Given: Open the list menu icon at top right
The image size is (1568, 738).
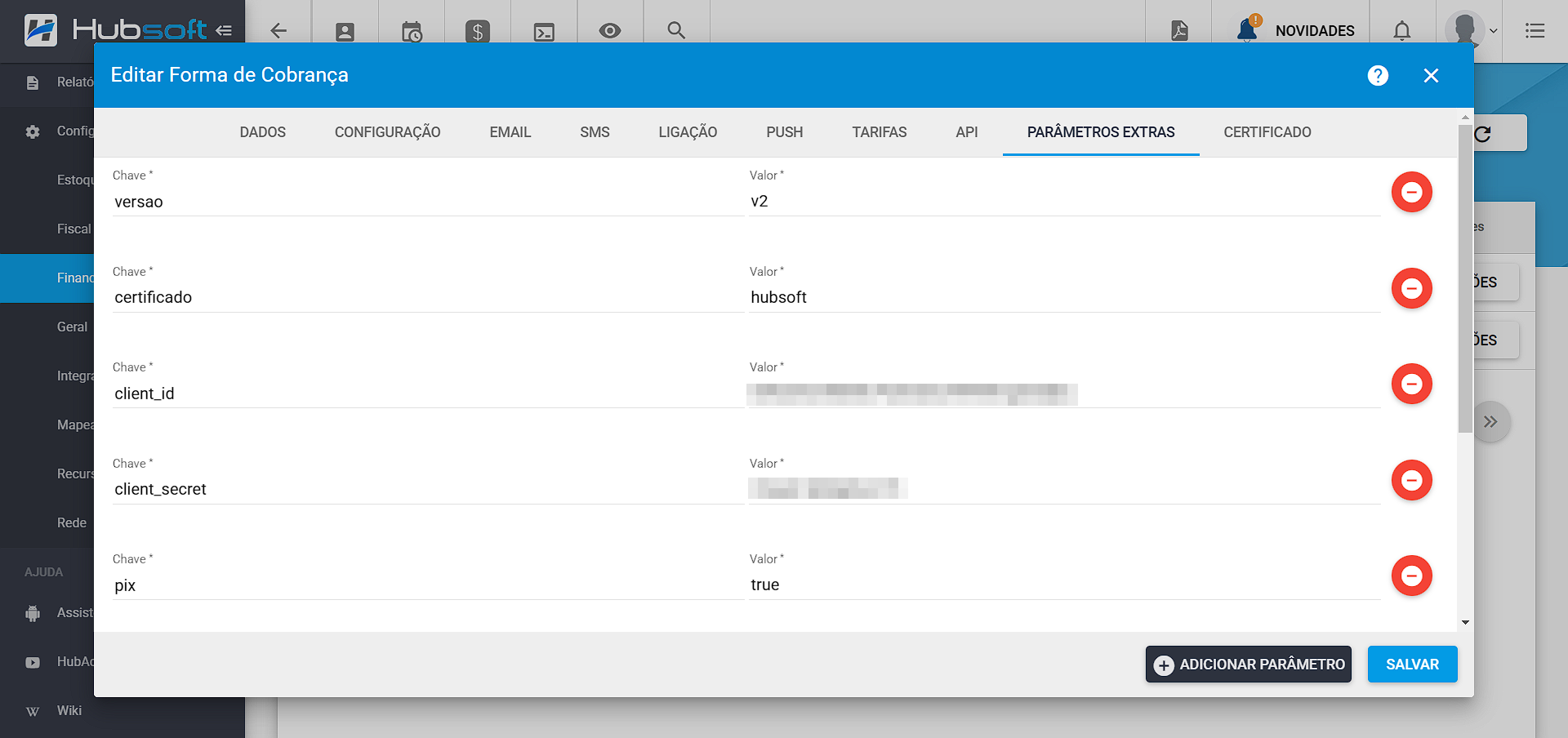Looking at the screenshot, I should point(1535,31).
